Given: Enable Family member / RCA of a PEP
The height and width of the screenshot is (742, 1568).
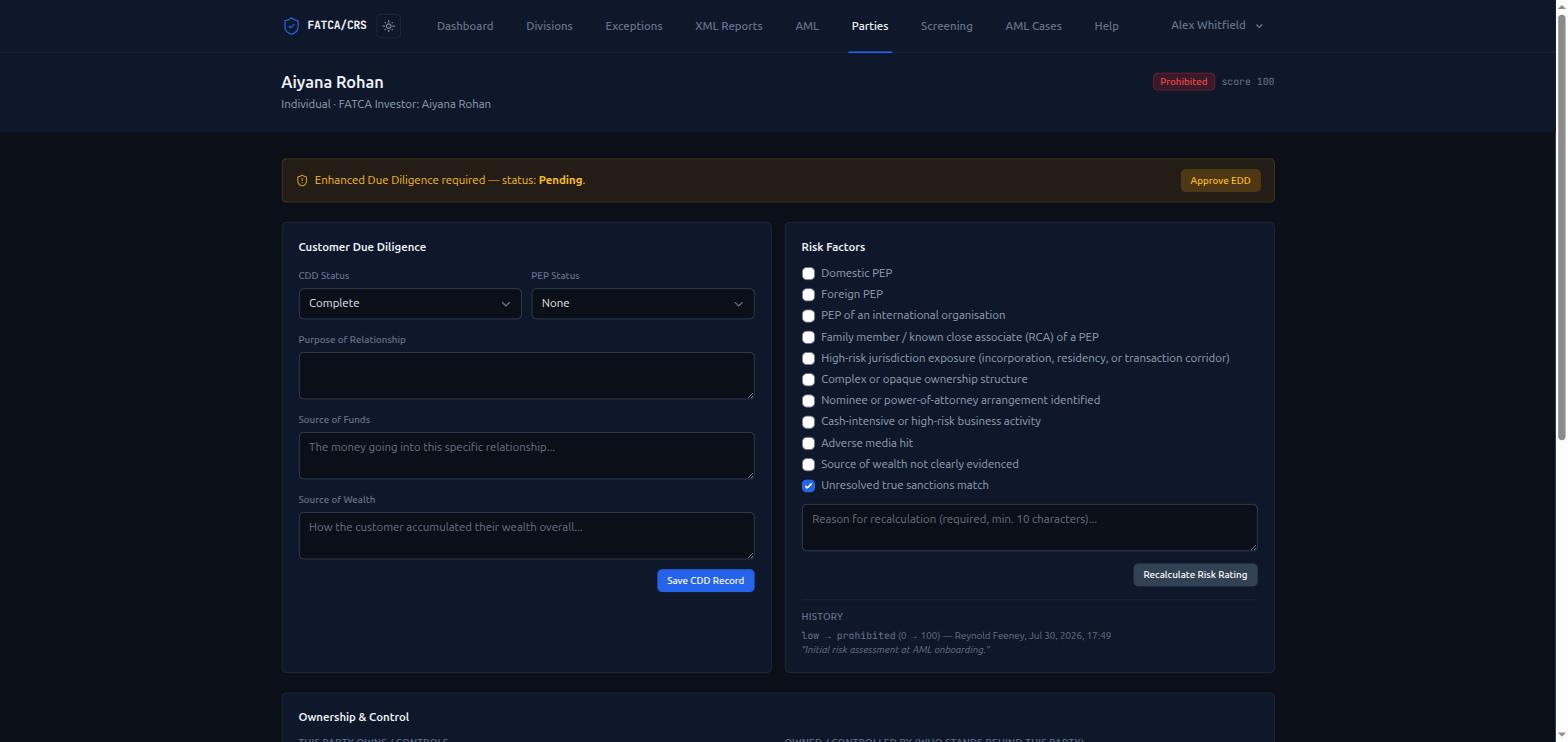Looking at the screenshot, I should tap(808, 338).
